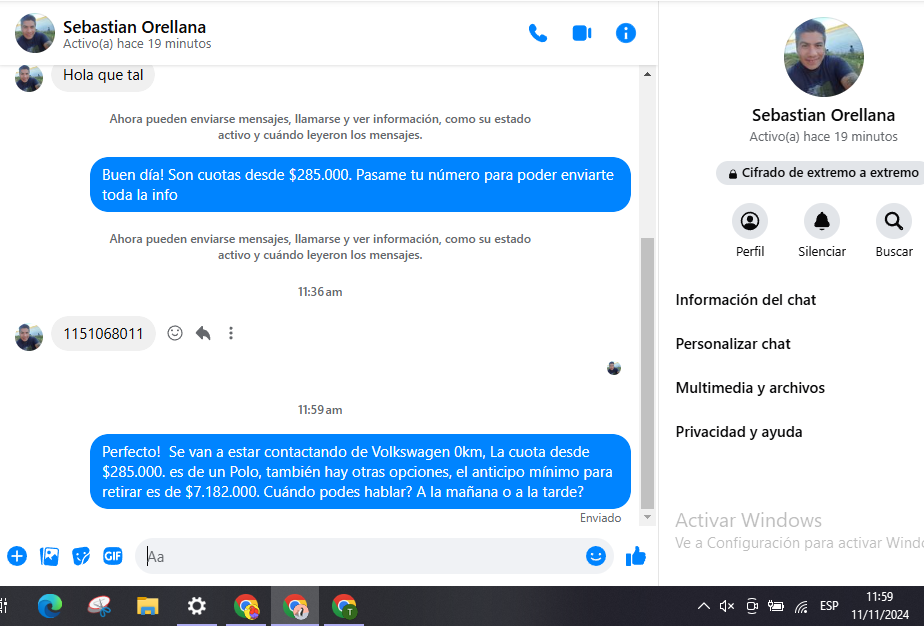924x626 pixels.
Task: Reply to the 1151068011 message
Action: pyautogui.click(x=203, y=333)
